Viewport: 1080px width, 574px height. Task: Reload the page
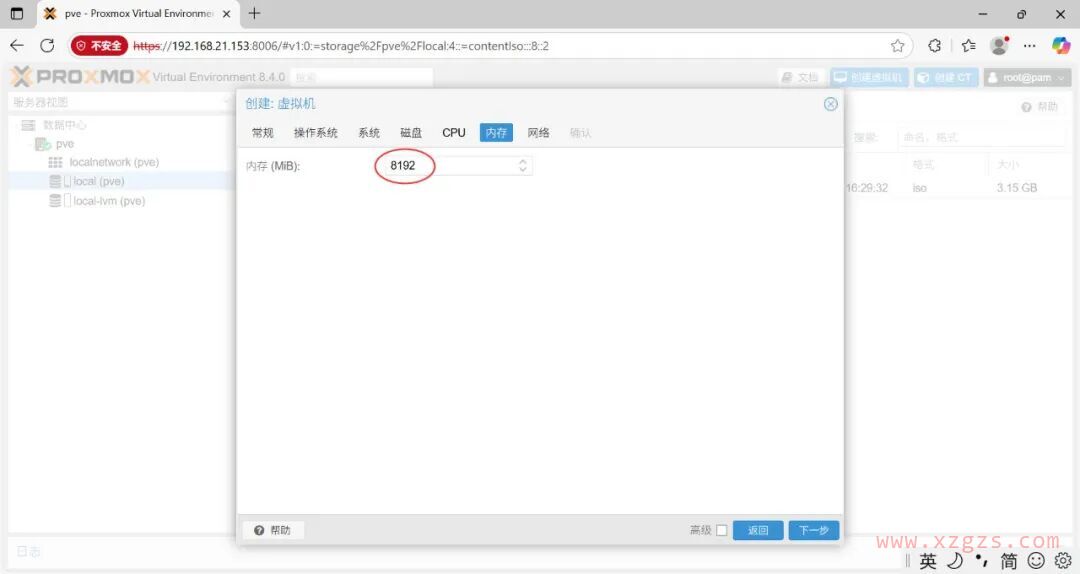47,45
